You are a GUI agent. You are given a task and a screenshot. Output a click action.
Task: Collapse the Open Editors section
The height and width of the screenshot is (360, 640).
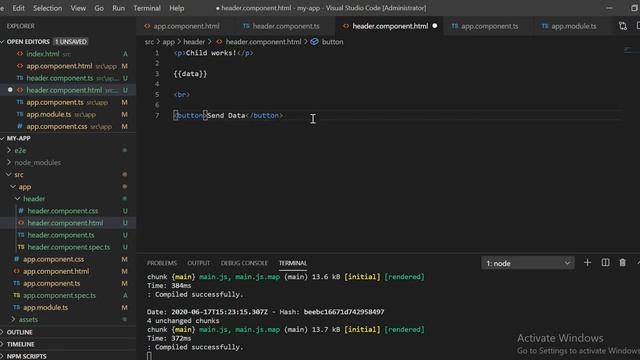[28, 42]
